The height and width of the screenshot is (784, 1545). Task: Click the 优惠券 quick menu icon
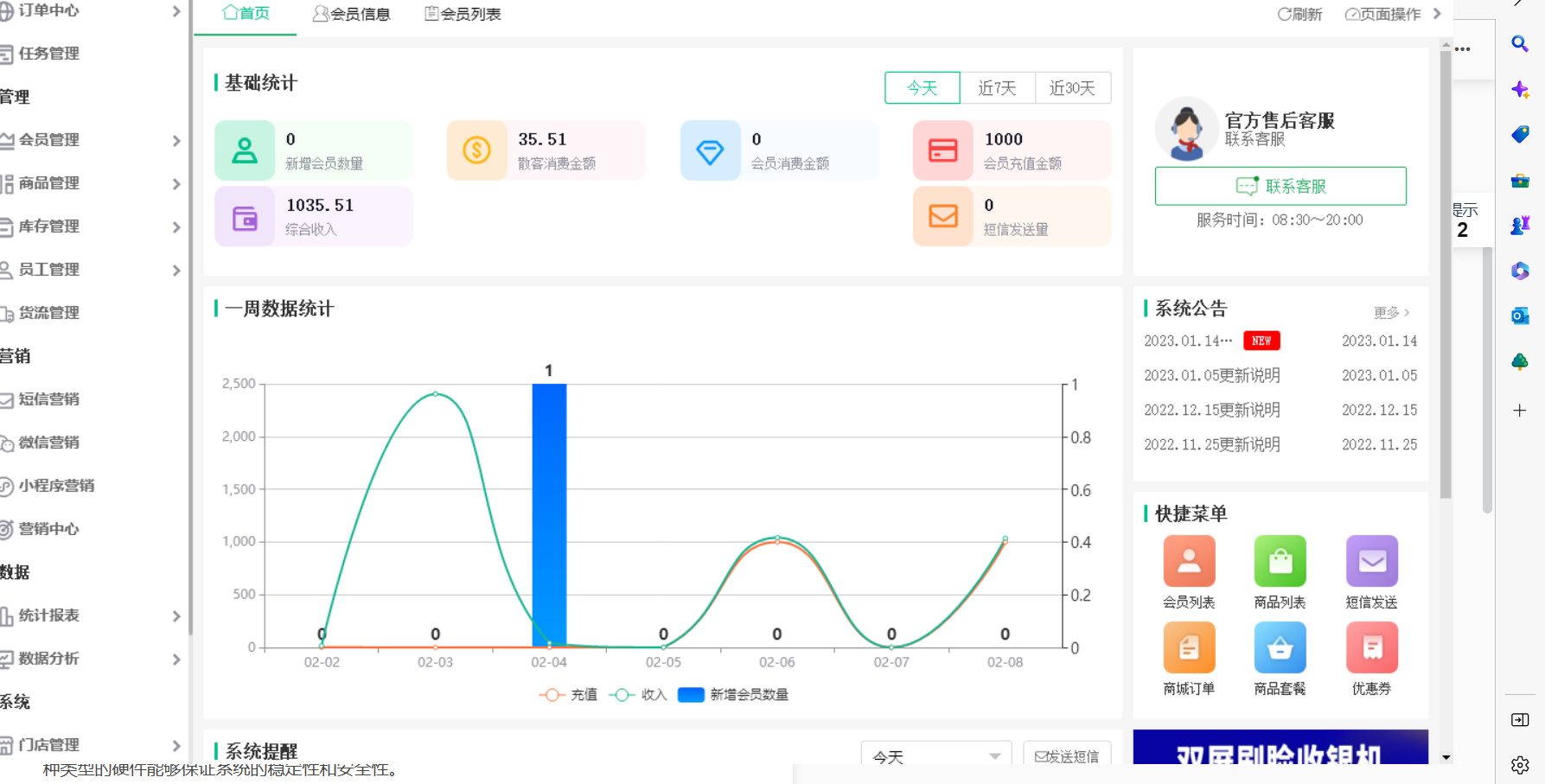1371,647
